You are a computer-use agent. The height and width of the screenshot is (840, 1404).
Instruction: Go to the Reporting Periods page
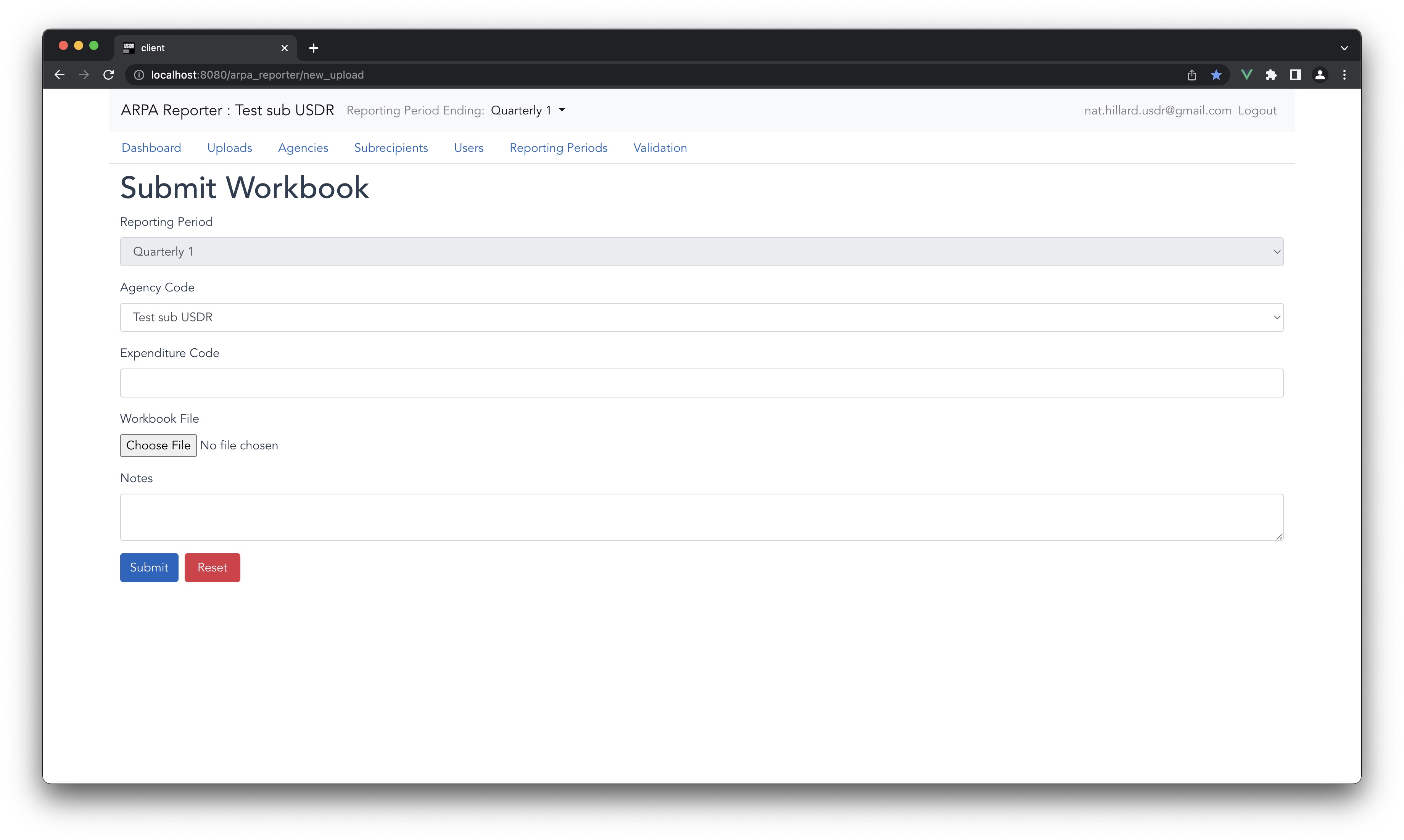(x=558, y=148)
